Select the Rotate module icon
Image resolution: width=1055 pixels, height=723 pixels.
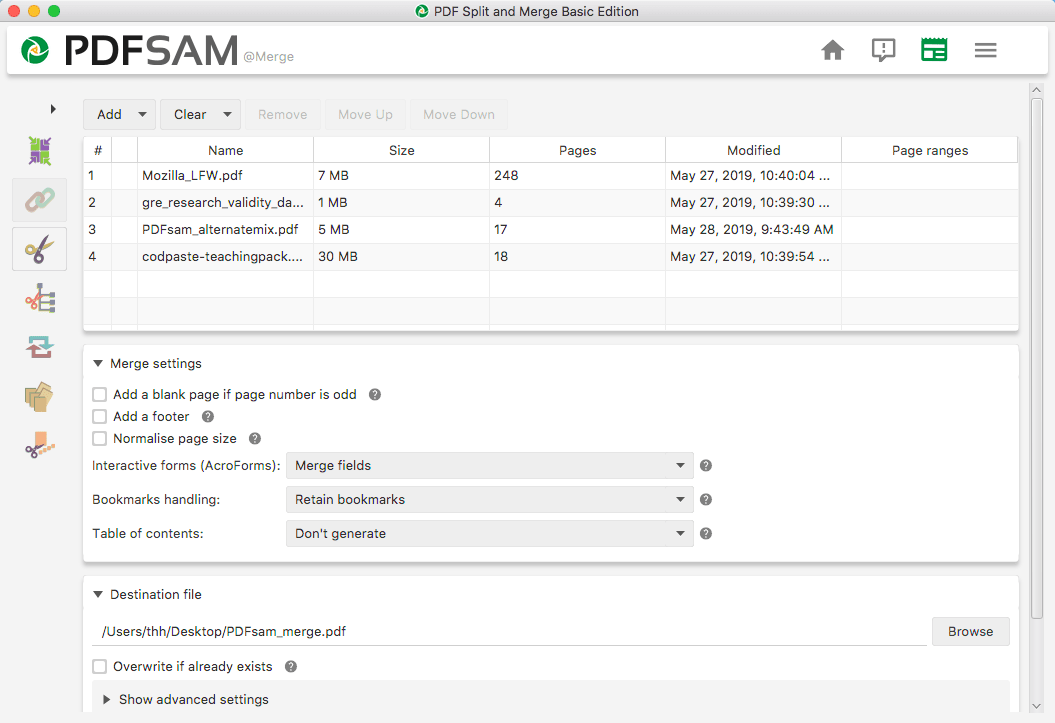point(39,346)
